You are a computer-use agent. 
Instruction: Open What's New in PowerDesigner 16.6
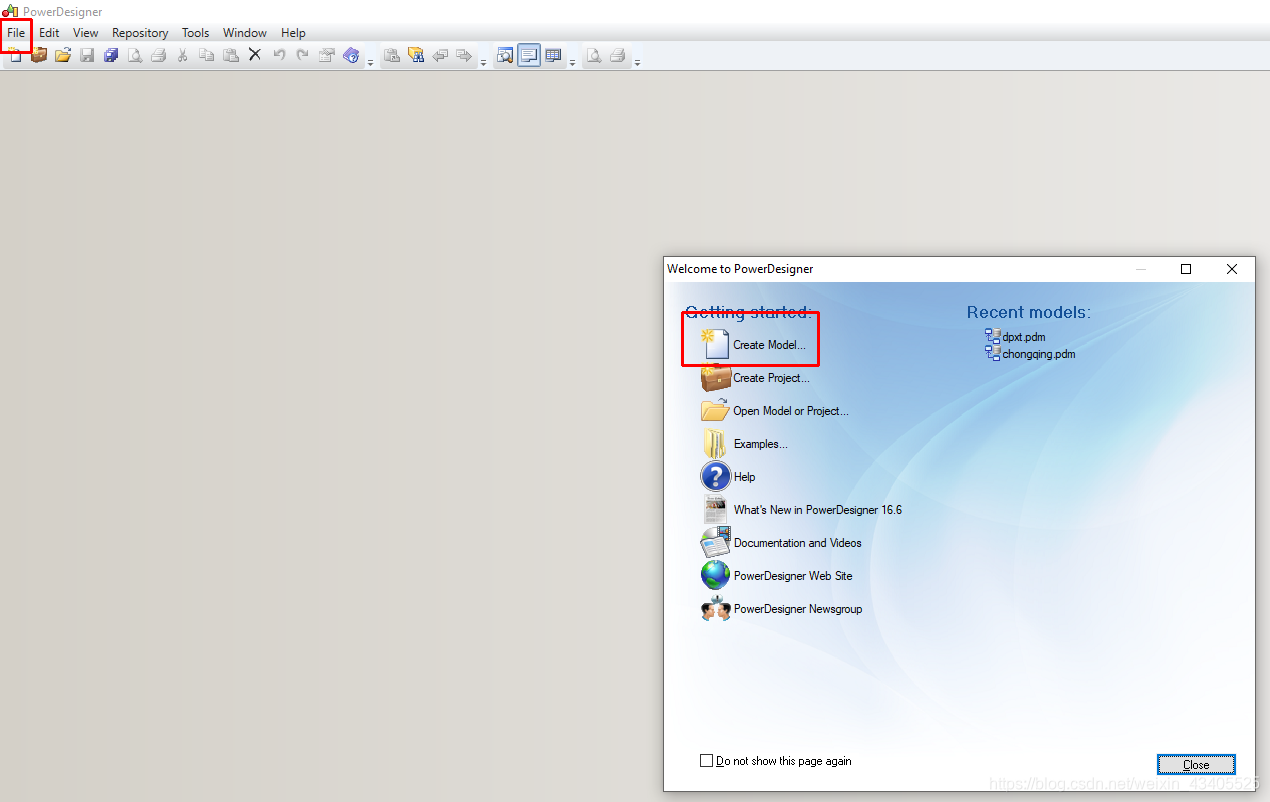818,510
